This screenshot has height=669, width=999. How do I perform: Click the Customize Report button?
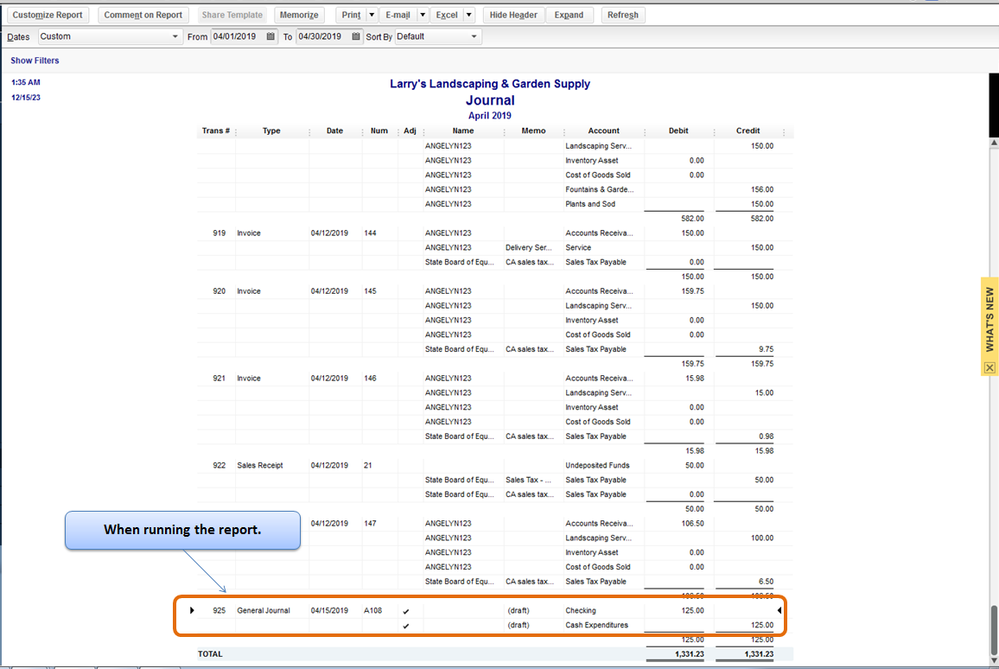coord(48,15)
